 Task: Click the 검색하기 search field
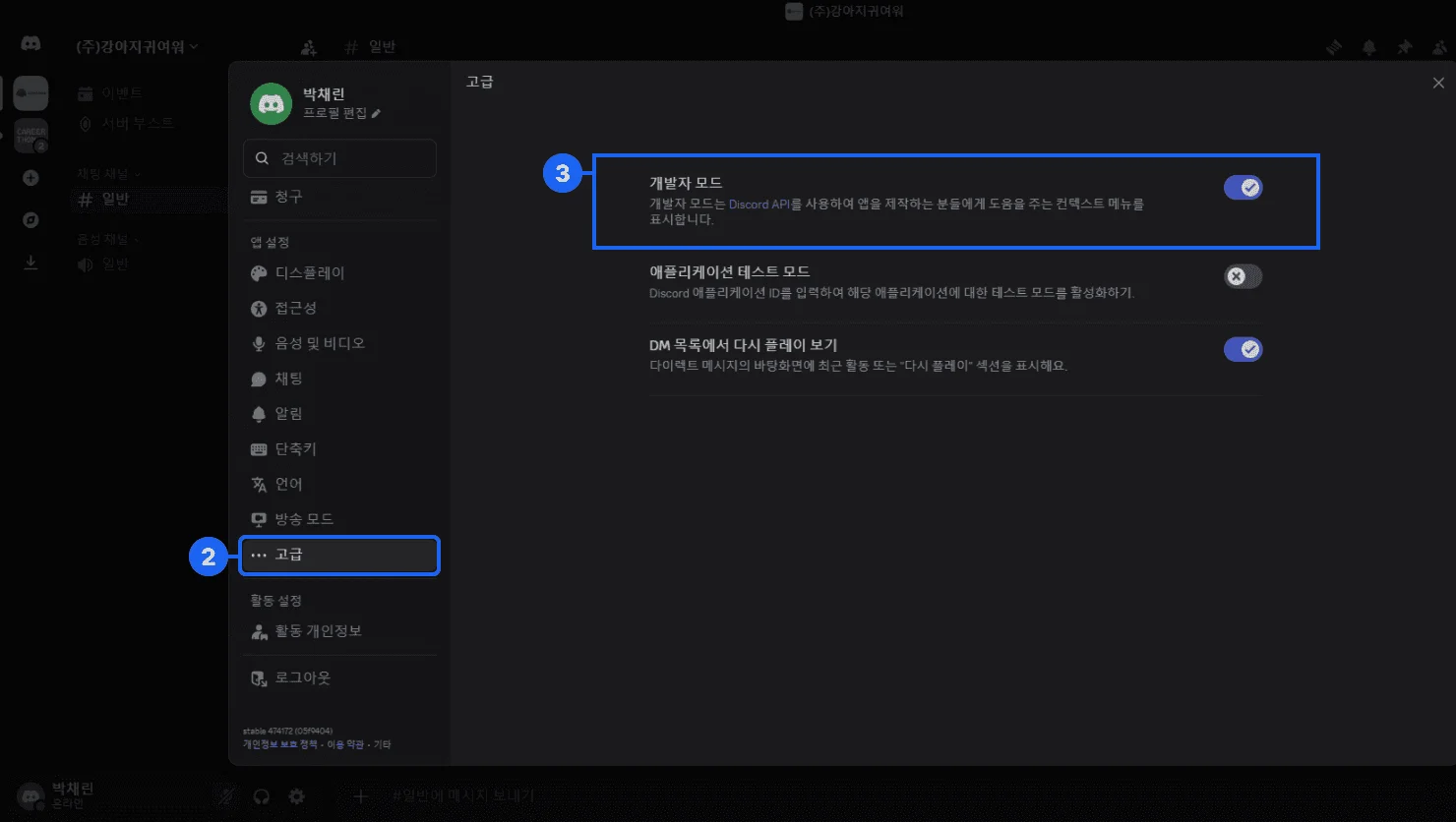(339, 158)
